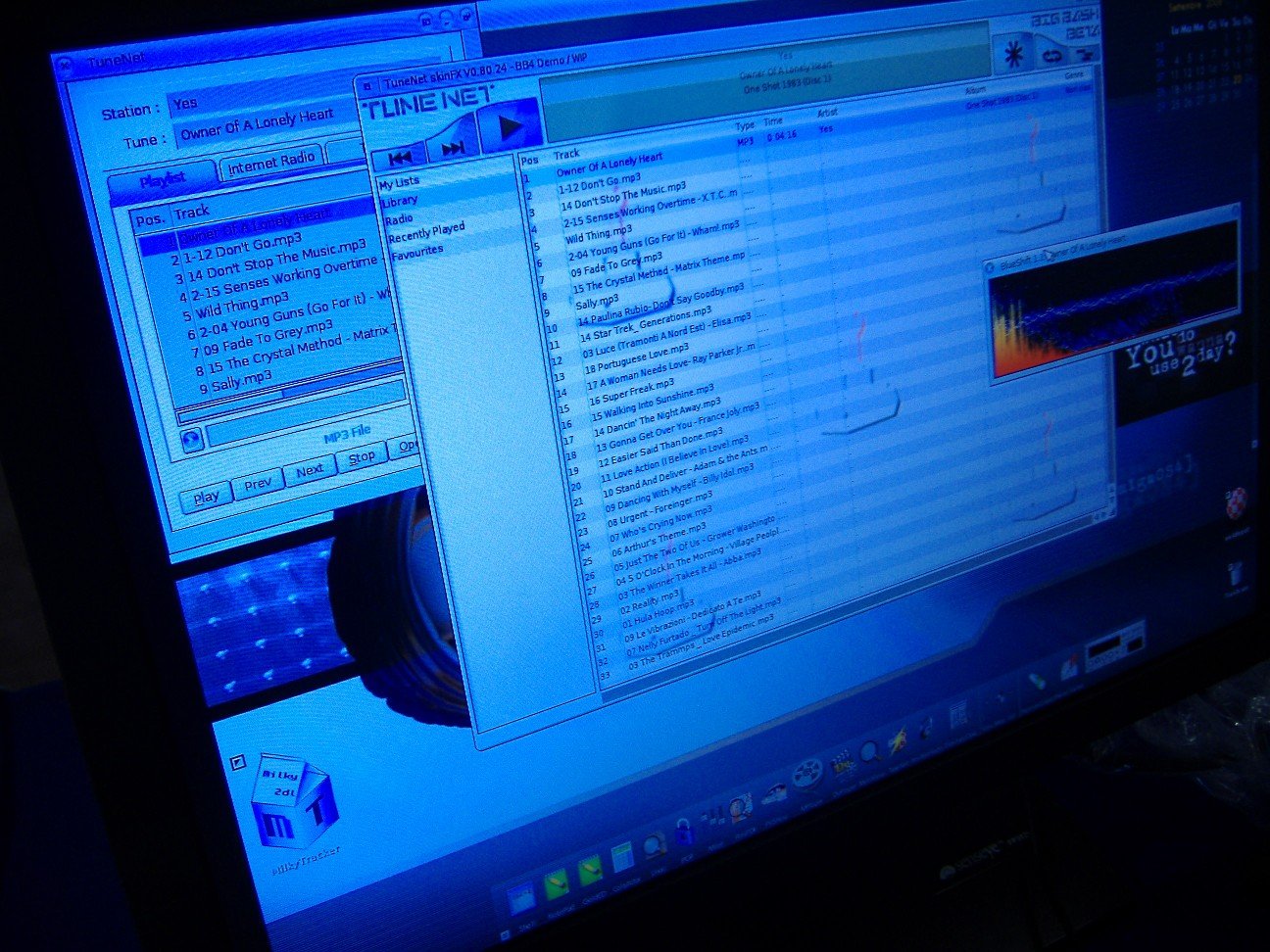The image size is (1270, 952).
Task: Toggle the repeat loop icon in skinFX header
Action: (x=1051, y=55)
